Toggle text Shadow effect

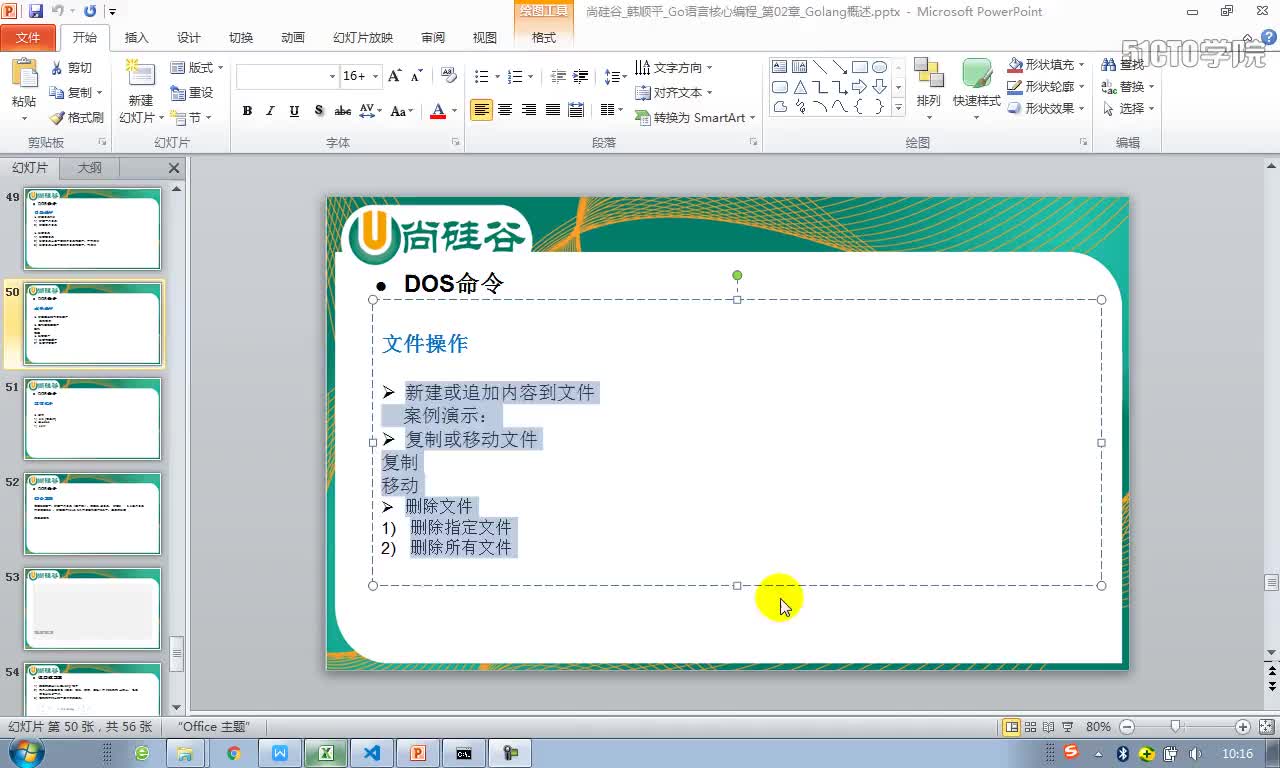pos(318,111)
